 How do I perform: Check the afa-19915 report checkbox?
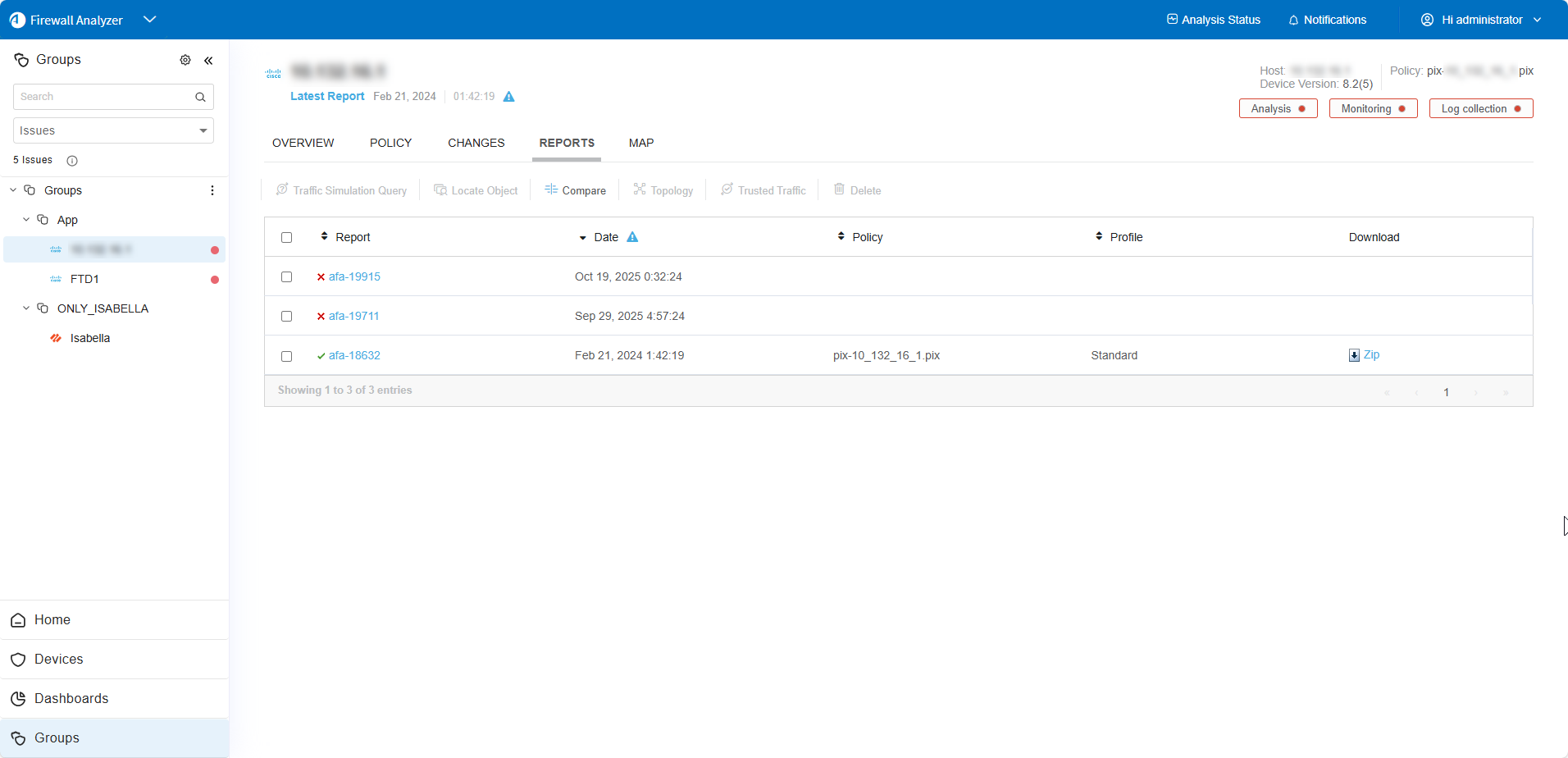point(287,277)
